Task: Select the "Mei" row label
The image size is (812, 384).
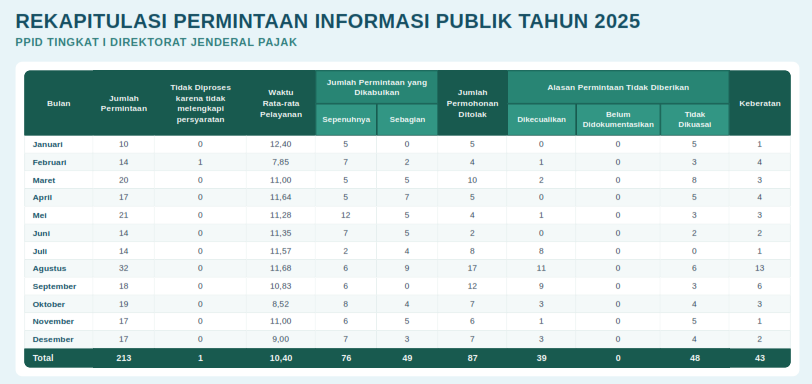Action: point(40,215)
